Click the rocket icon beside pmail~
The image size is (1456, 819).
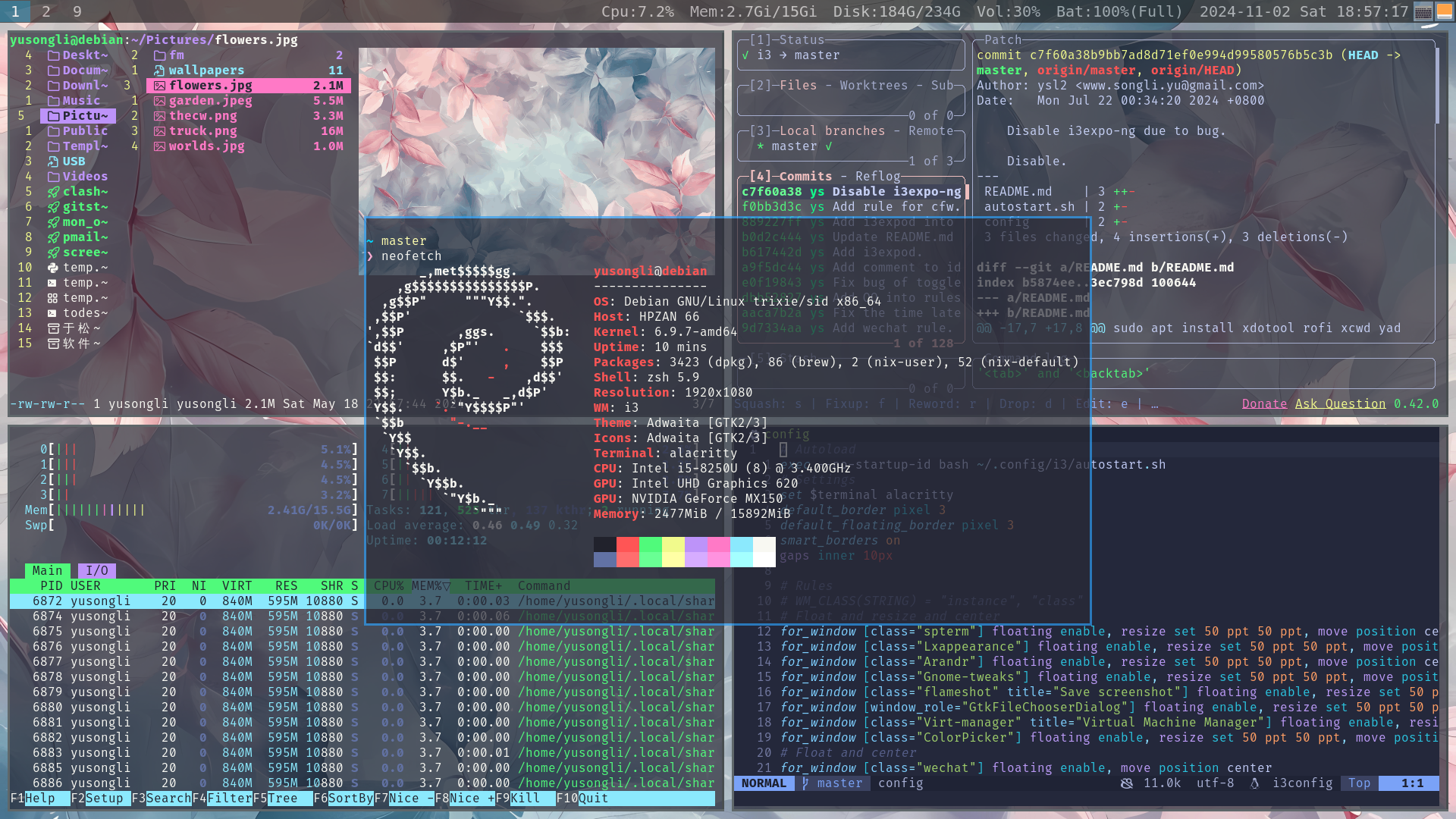tap(53, 237)
